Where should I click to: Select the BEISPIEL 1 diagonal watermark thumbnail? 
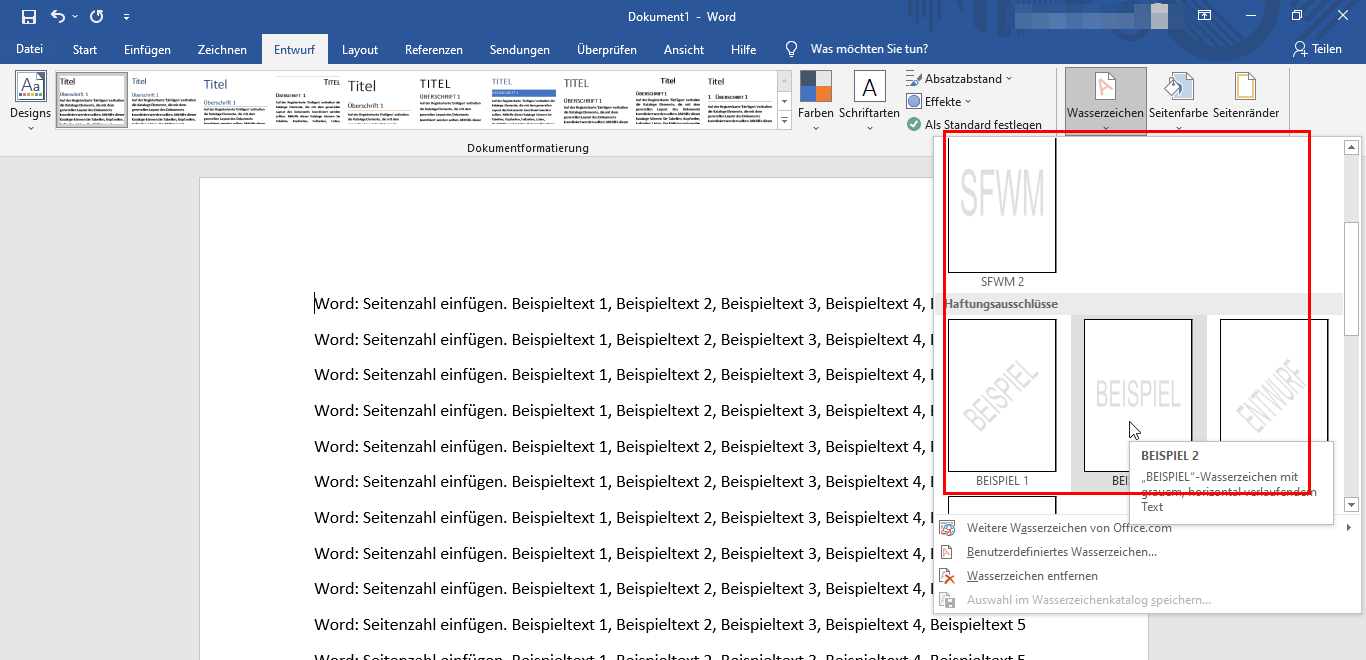click(x=1002, y=395)
